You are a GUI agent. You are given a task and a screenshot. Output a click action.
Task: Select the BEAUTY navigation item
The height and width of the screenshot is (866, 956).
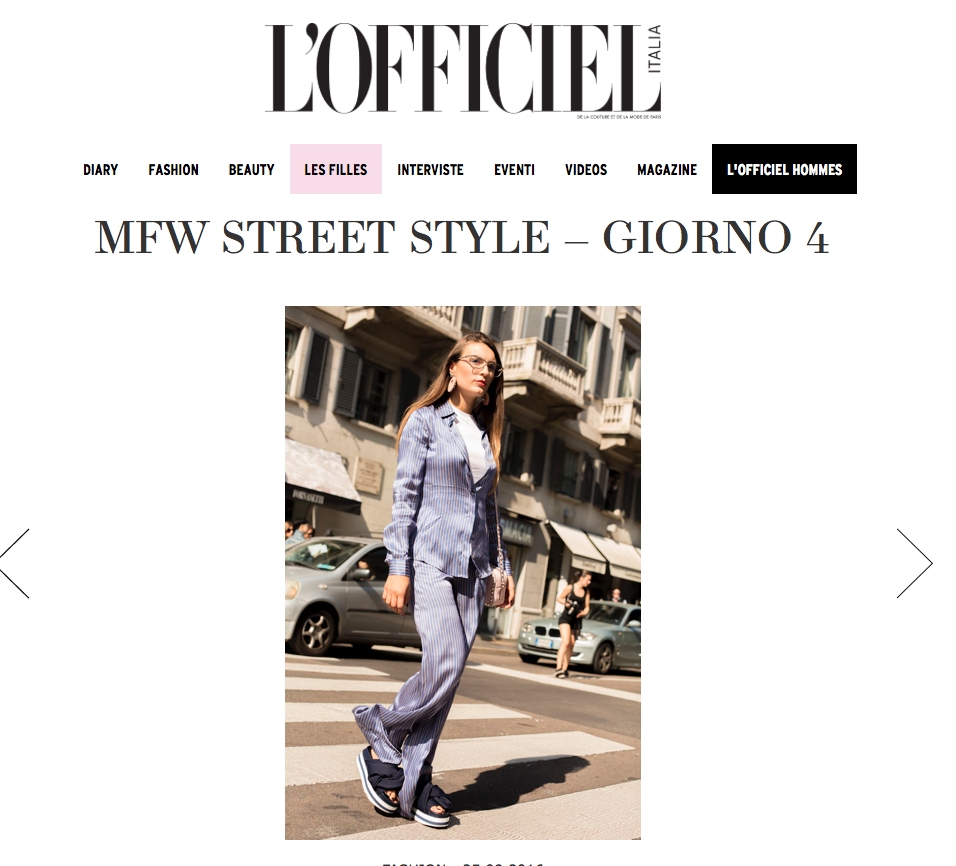click(251, 170)
